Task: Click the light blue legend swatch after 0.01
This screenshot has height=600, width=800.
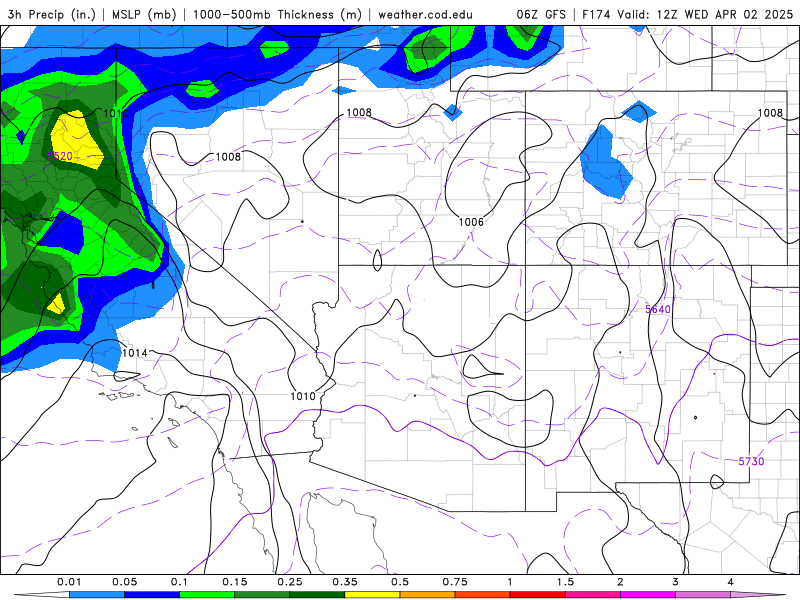Action: [97, 595]
